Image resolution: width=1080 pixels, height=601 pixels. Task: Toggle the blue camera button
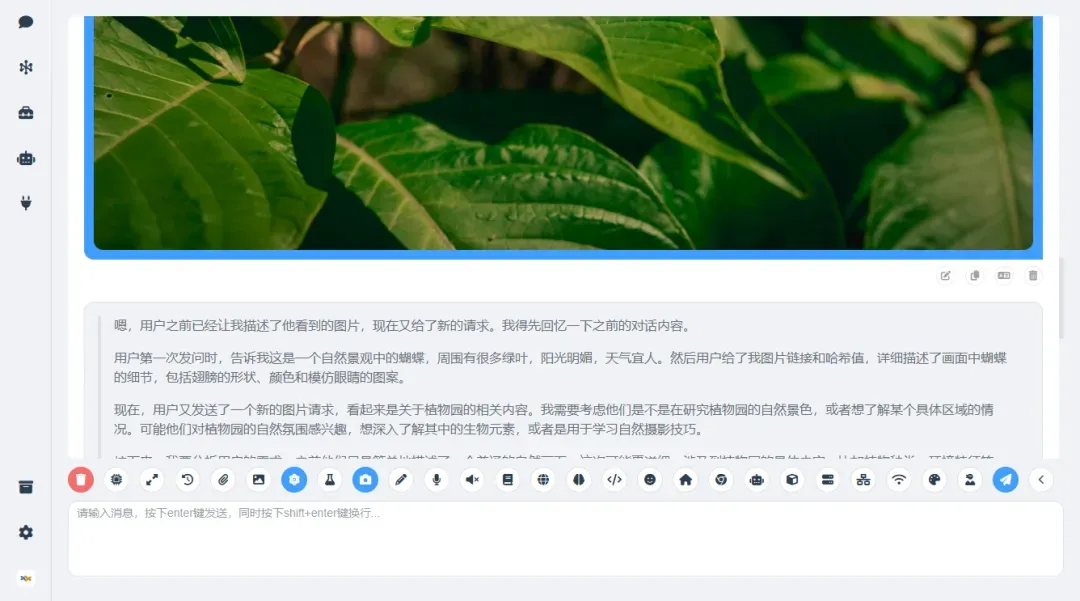[365, 480]
